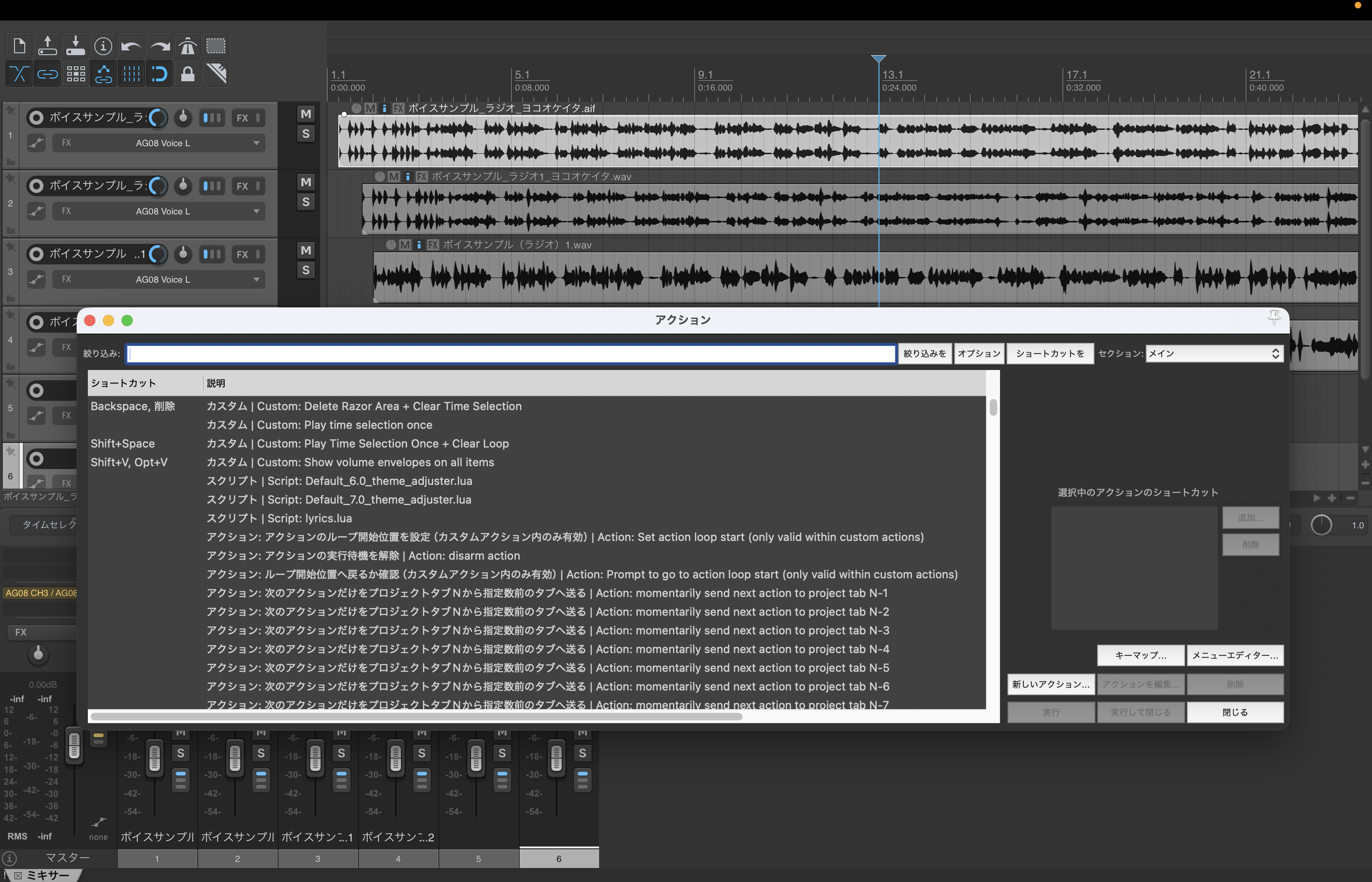Image resolution: width=1372 pixels, height=882 pixels.
Task: Click 新しいアクション button
Action: [x=1050, y=684]
